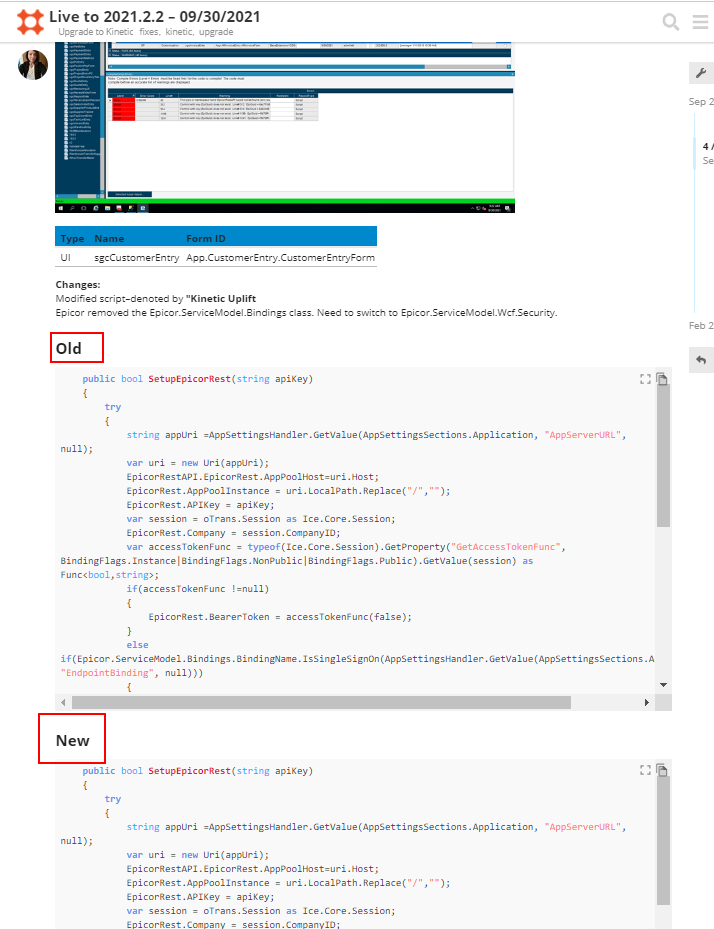714x929 pixels.
Task: Click the Old heading
Action: coord(69,348)
